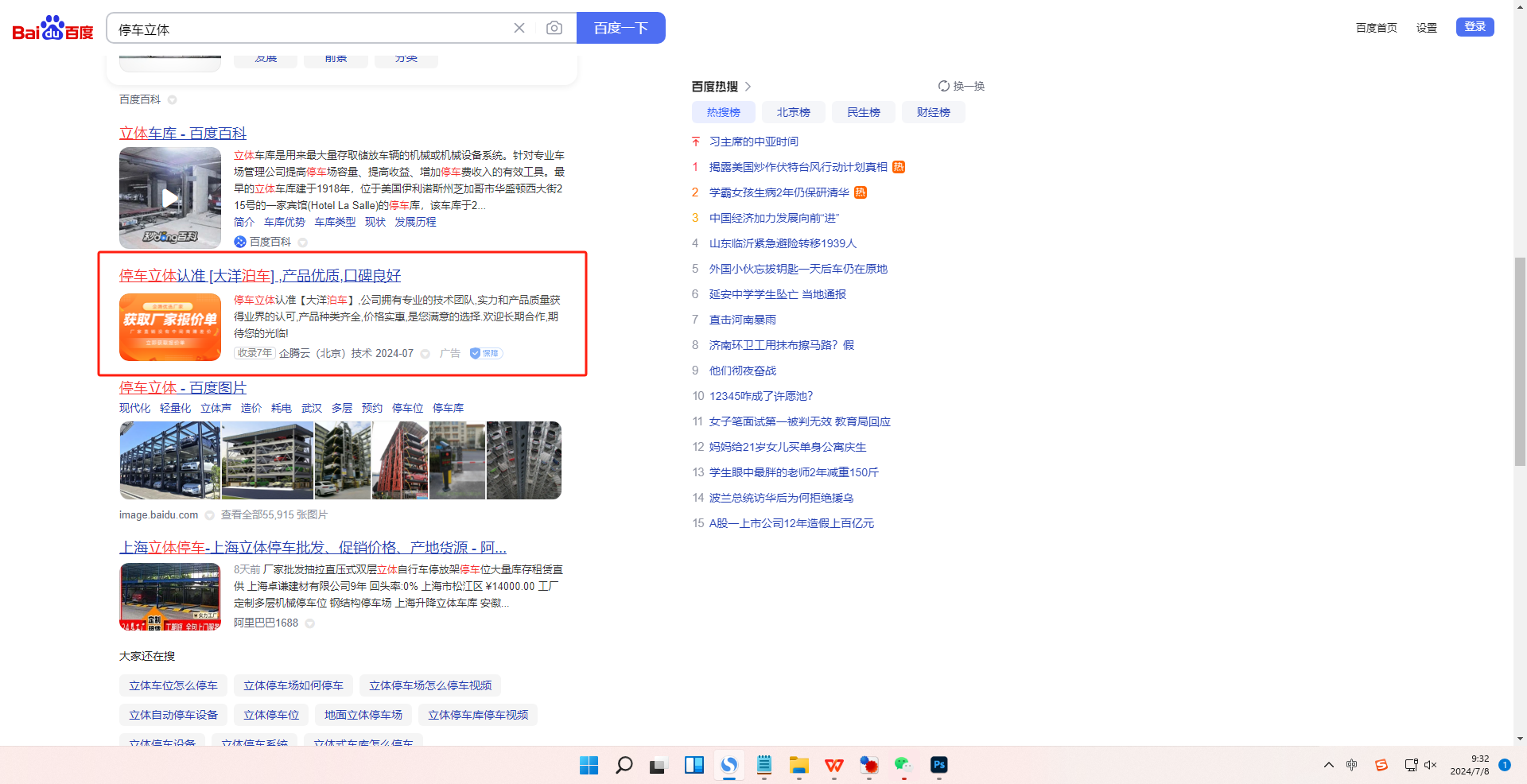Click the Baidu logo

click(52, 29)
